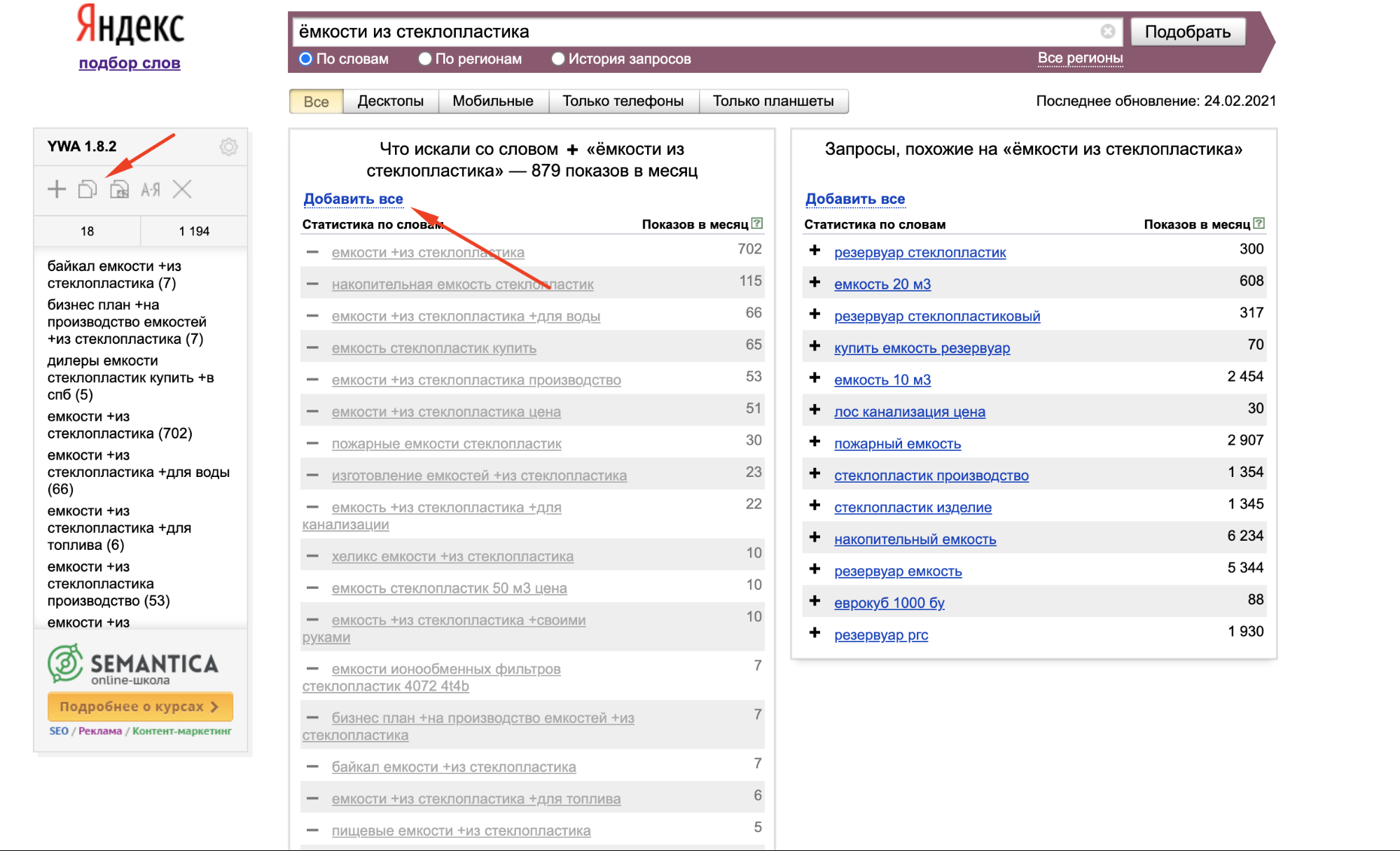Select YWA list item 'емкости +из стеклопластика (702)'
1400x851 pixels.
pos(120,425)
